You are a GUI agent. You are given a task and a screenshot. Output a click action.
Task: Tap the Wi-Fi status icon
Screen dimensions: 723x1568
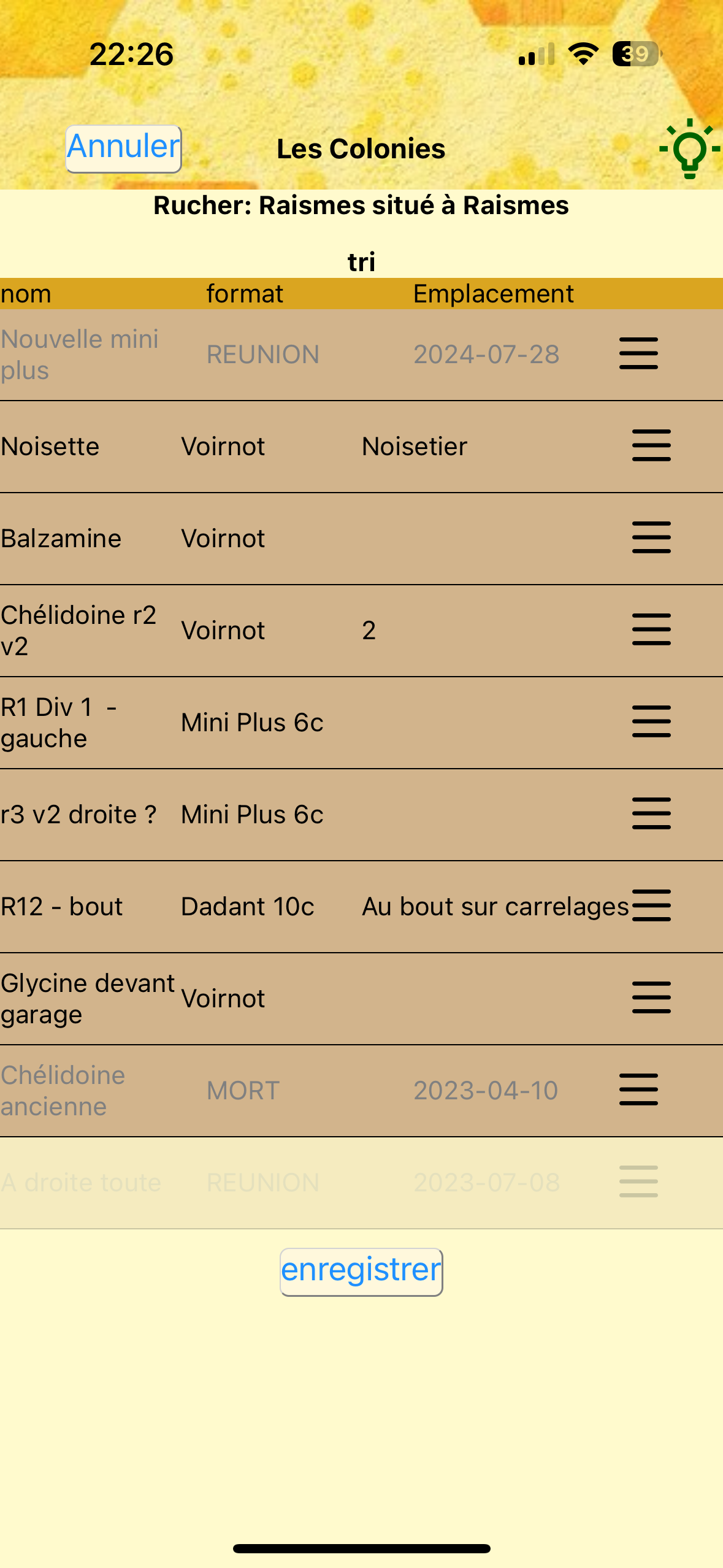pos(583,54)
